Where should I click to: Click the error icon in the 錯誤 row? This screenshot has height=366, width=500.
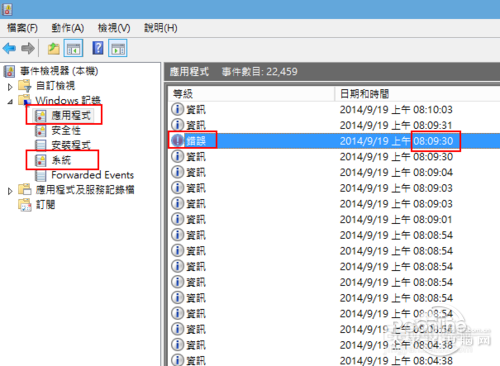[177, 141]
